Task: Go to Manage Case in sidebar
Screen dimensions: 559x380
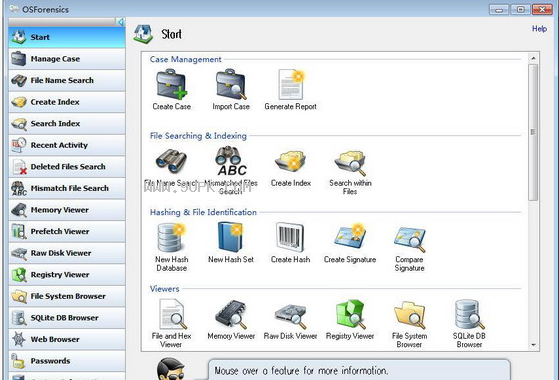Action: click(67, 59)
